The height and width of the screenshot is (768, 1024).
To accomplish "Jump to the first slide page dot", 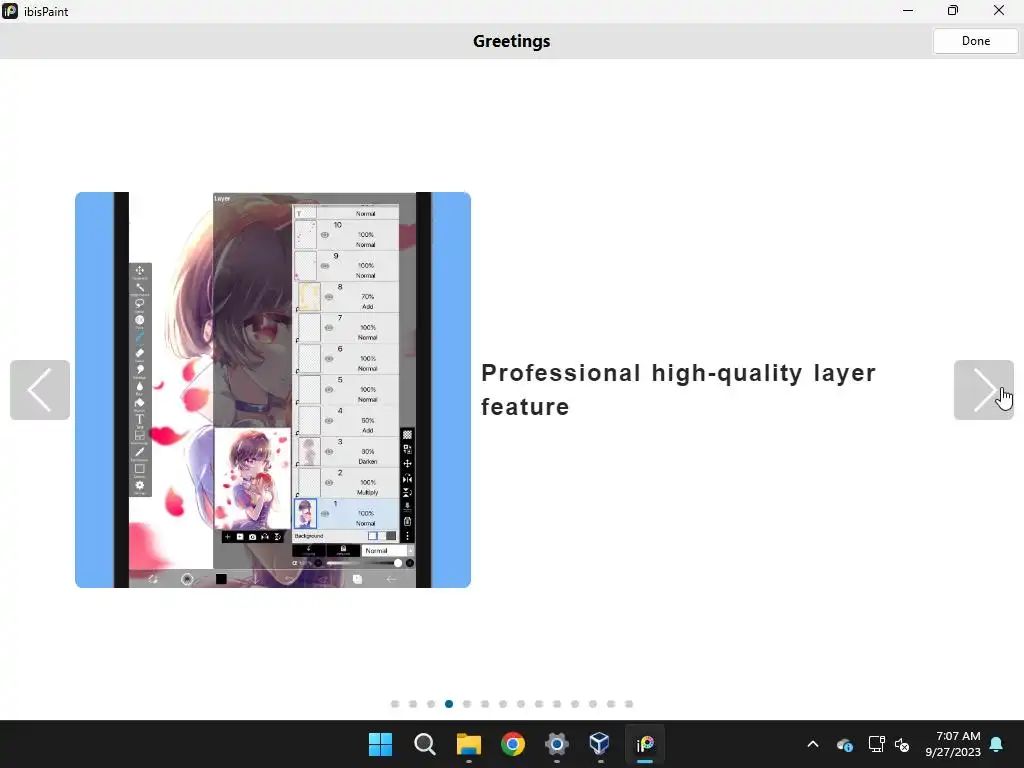I will (x=395, y=704).
